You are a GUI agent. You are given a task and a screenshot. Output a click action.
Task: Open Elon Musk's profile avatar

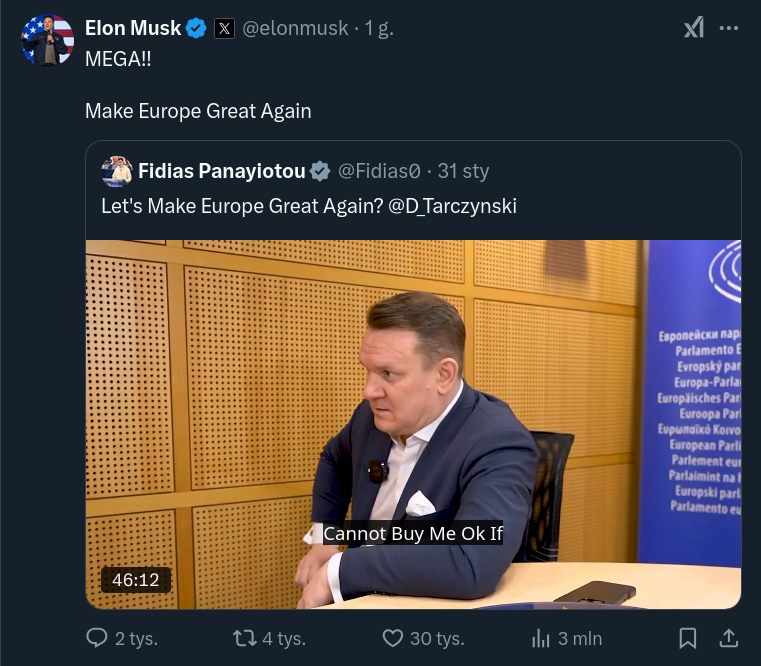(x=47, y=40)
